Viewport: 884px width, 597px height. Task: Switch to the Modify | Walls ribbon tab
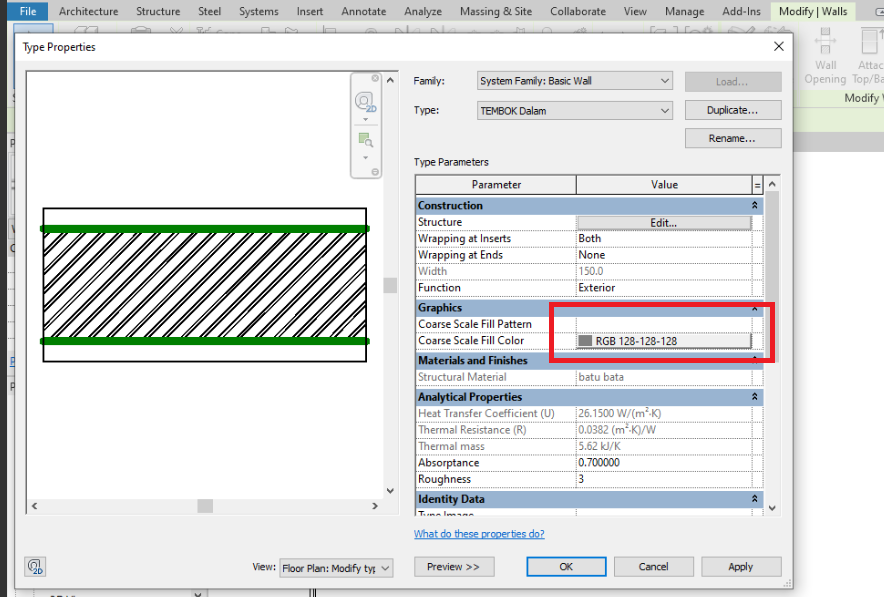[x=812, y=11]
